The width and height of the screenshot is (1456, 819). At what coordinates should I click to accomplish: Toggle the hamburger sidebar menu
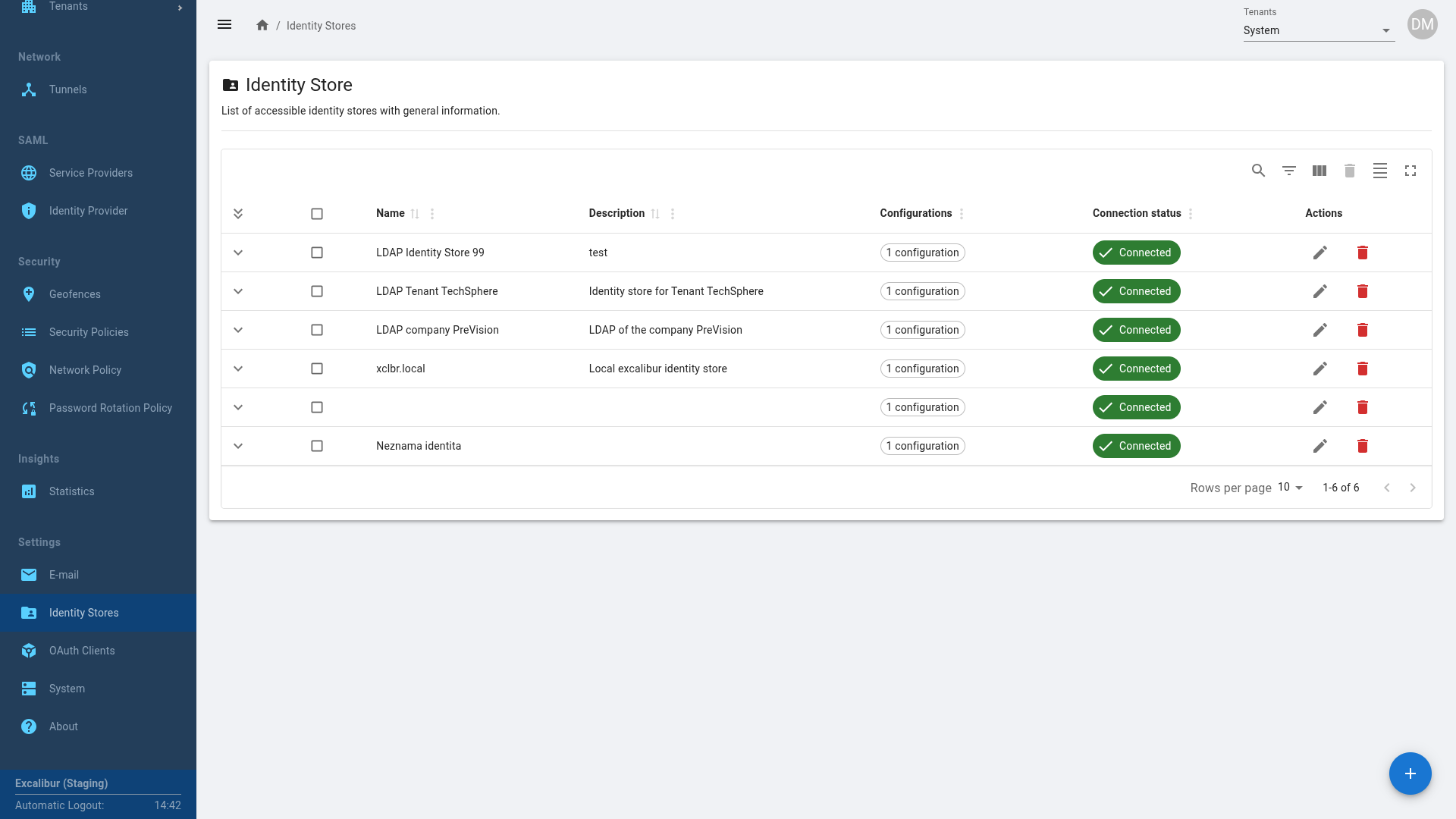point(224,24)
